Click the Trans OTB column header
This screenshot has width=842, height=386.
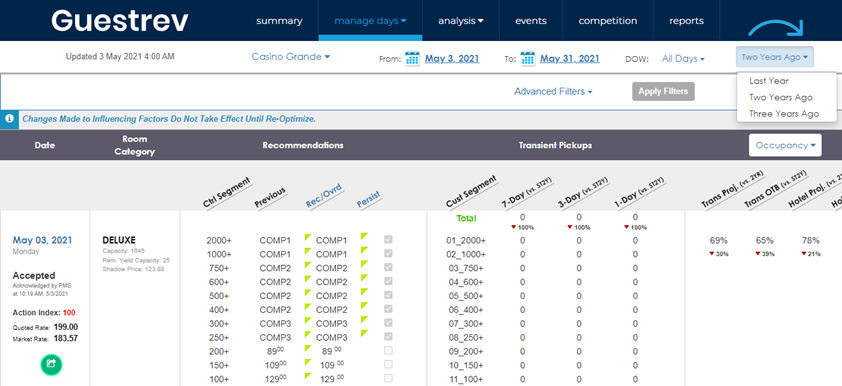coord(775,189)
